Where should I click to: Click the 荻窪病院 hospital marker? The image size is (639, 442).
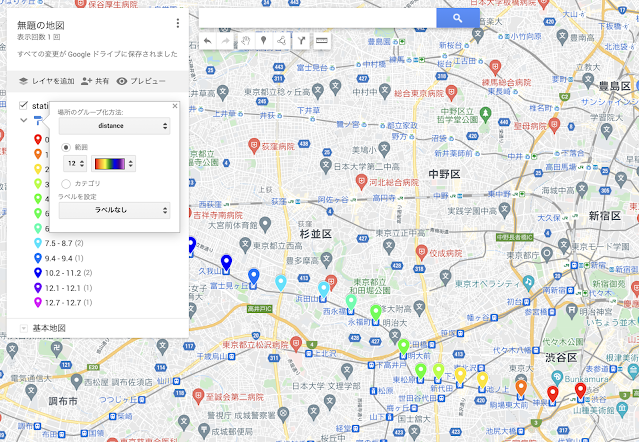point(254,145)
